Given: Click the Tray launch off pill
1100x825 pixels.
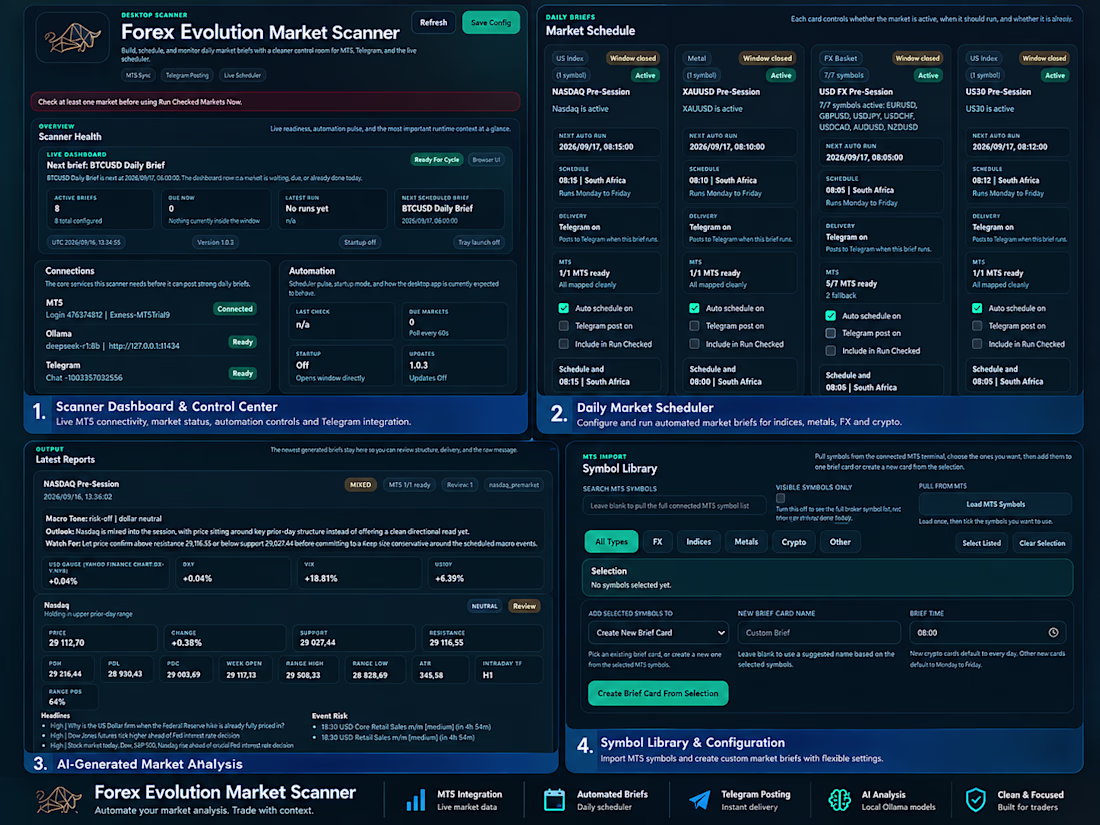Looking at the screenshot, I should coord(479,242).
